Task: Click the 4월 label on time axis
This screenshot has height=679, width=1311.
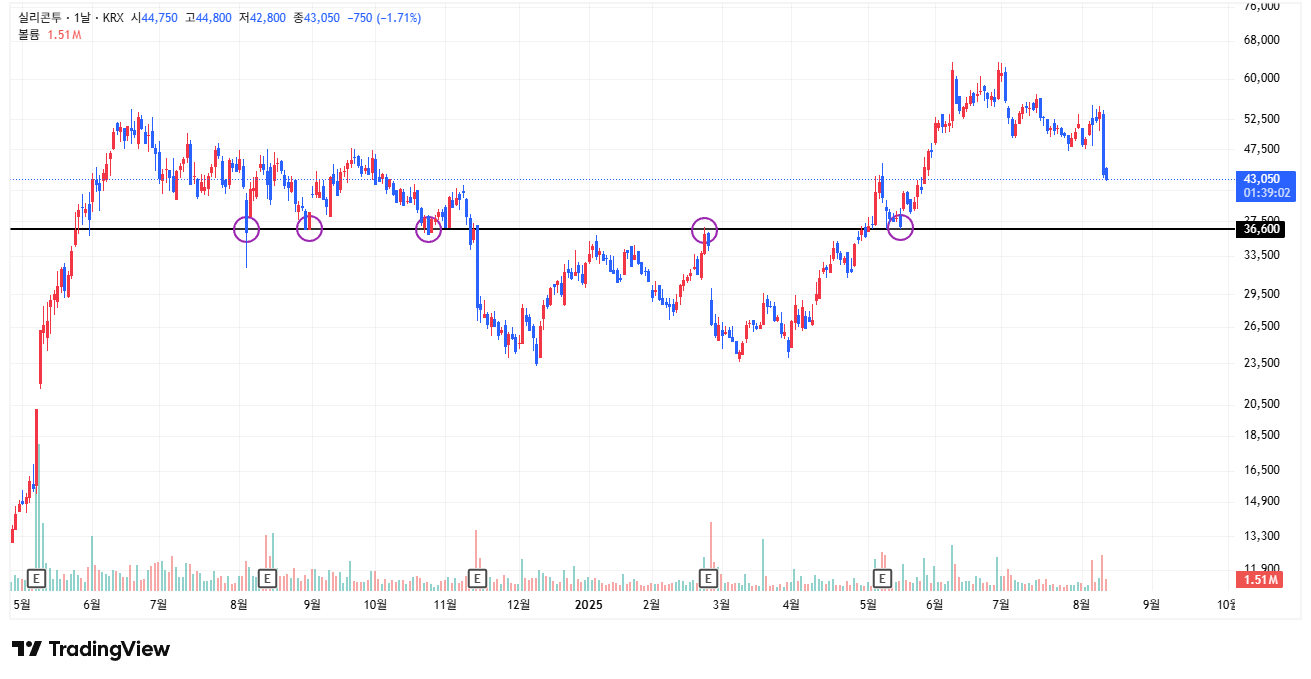Action: 792,605
